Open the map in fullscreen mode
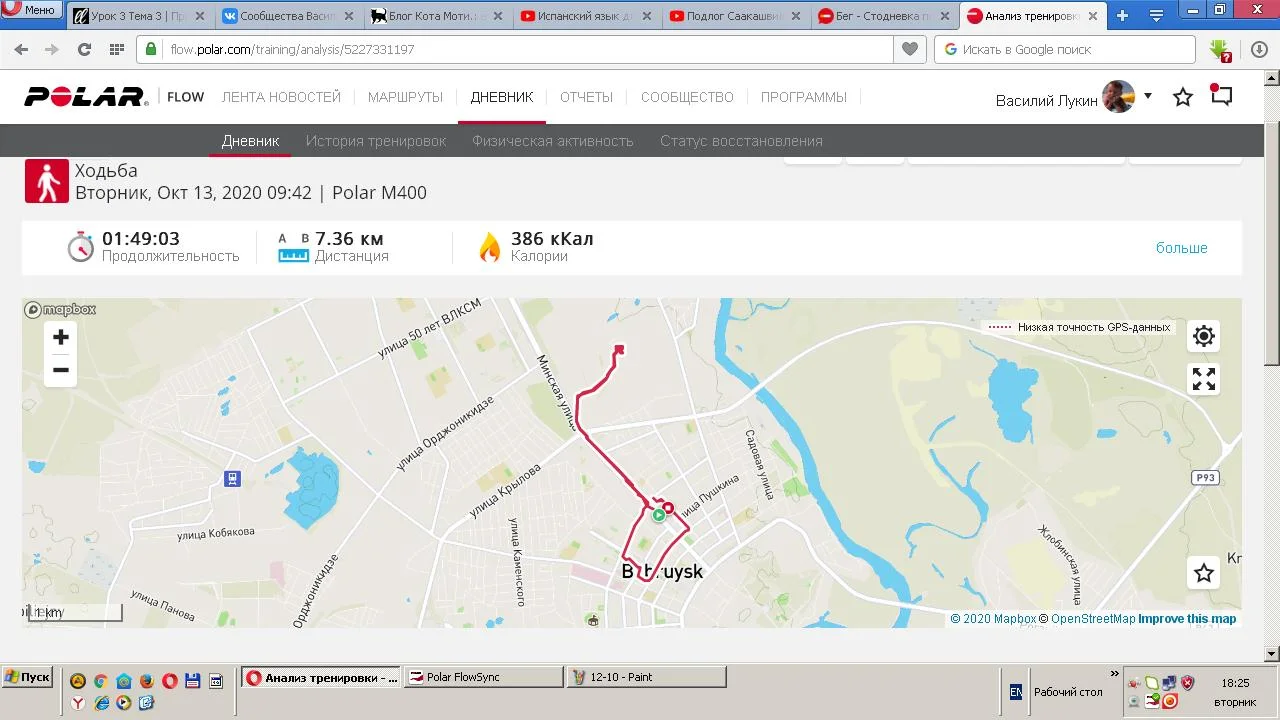Image resolution: width=1280 pixels, height=720 pixels. click(x=1204, y=379)
